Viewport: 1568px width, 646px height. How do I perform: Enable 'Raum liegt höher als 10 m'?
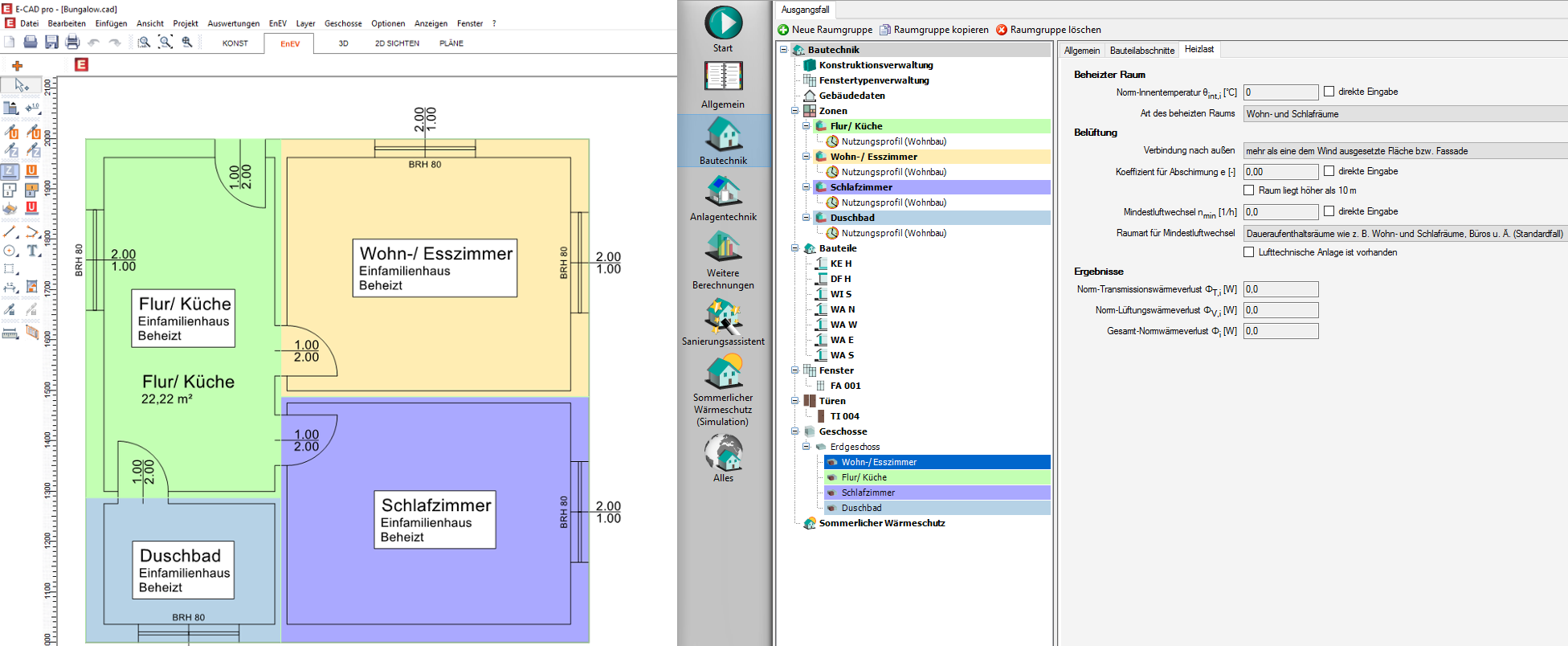1249,190
